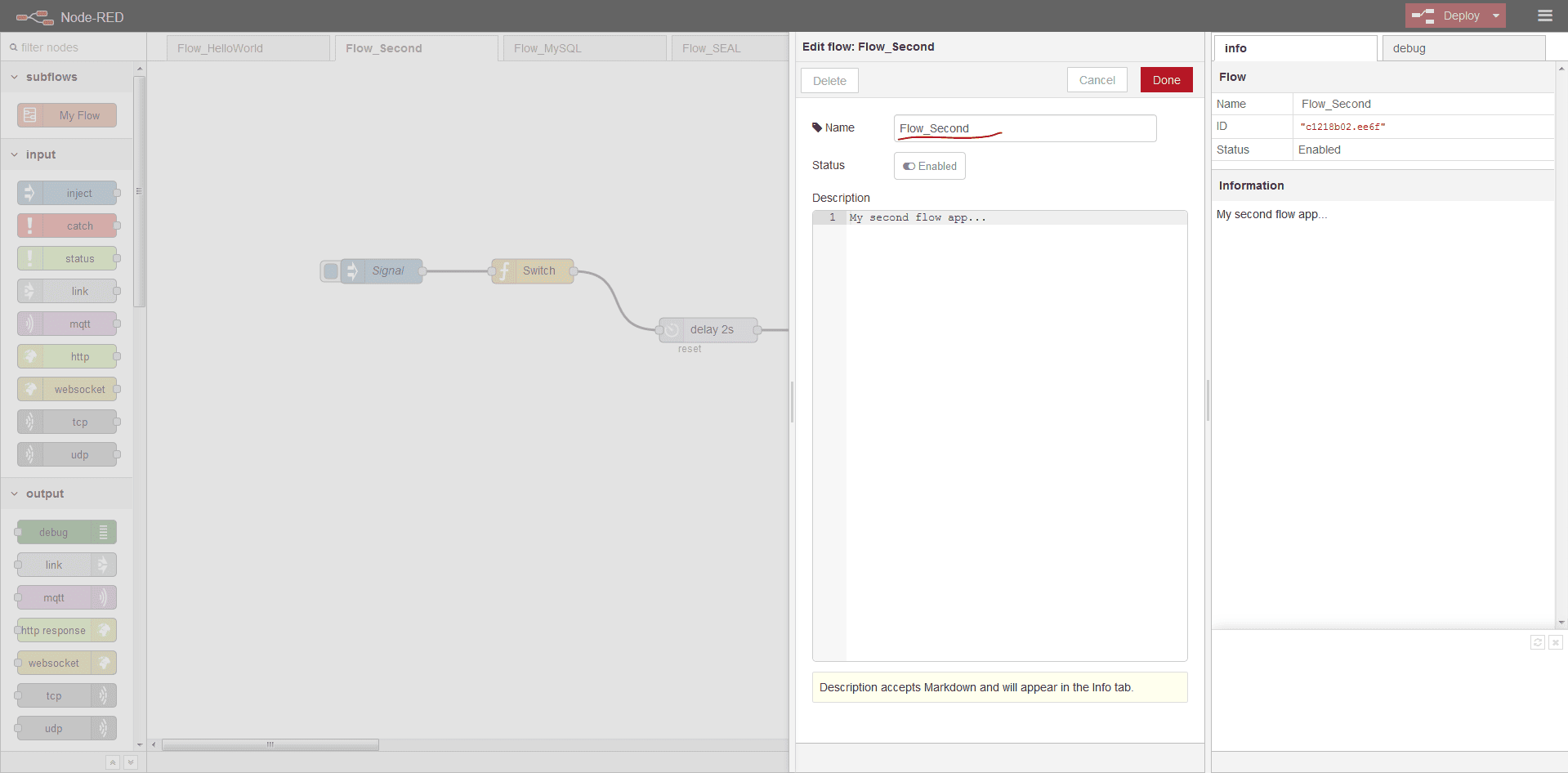Select the catch node in palette
The height and width of the screenshot is (773, 1568).
[67, 226]
